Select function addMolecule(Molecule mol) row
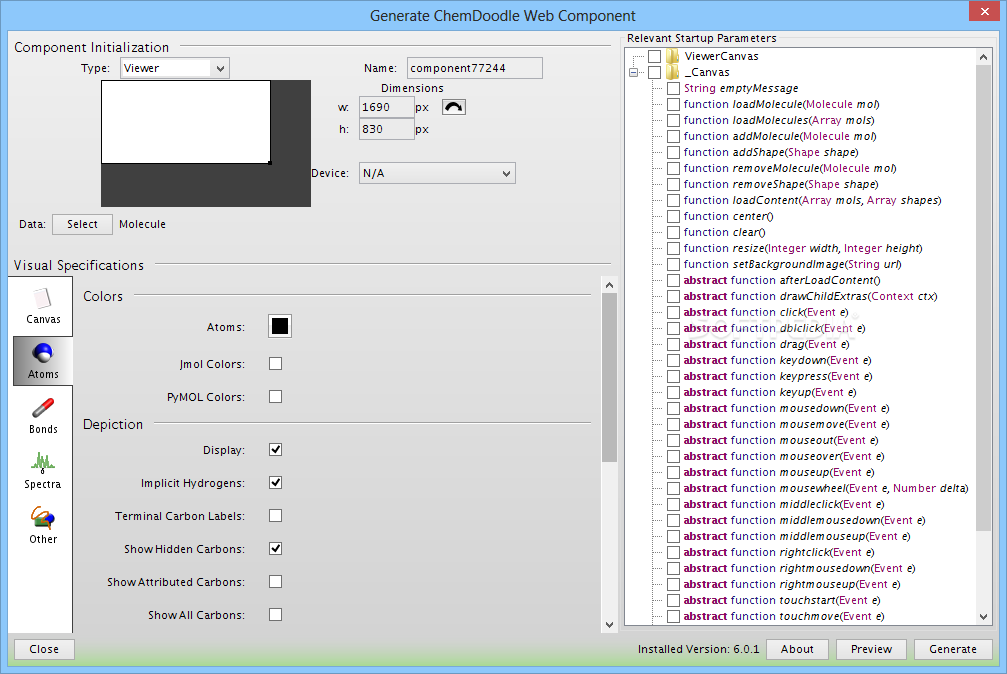This screenshot has width=1007, height=674. 780,136
